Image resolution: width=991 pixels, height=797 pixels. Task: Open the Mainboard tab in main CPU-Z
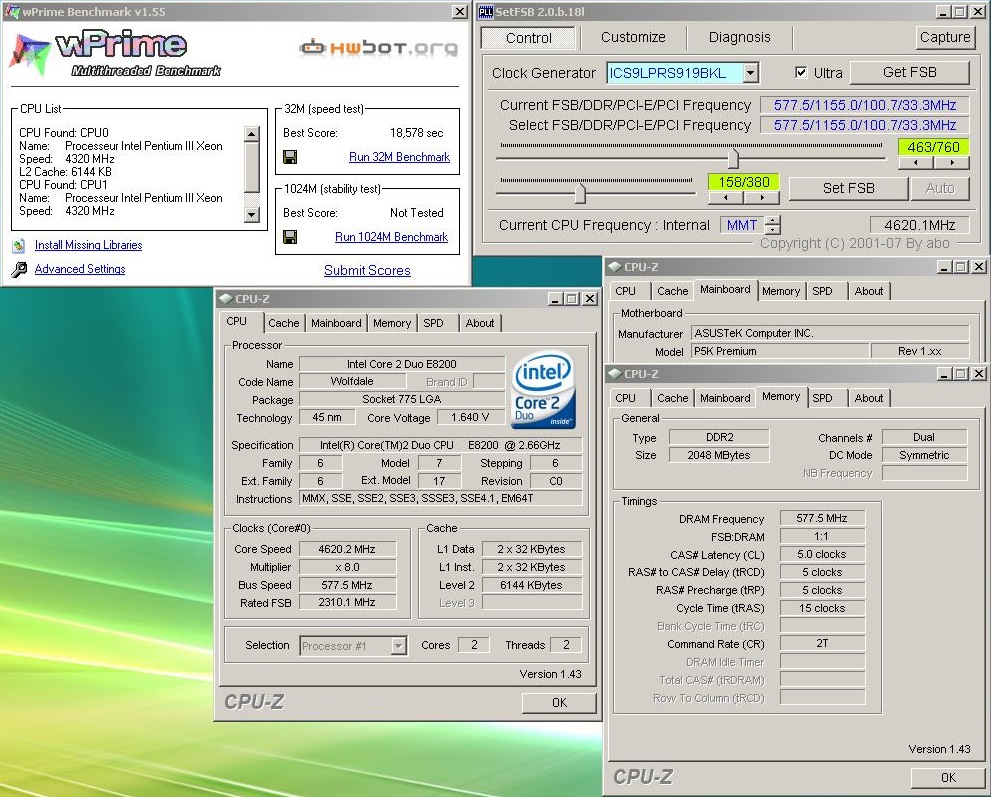[x=336, y=323]
